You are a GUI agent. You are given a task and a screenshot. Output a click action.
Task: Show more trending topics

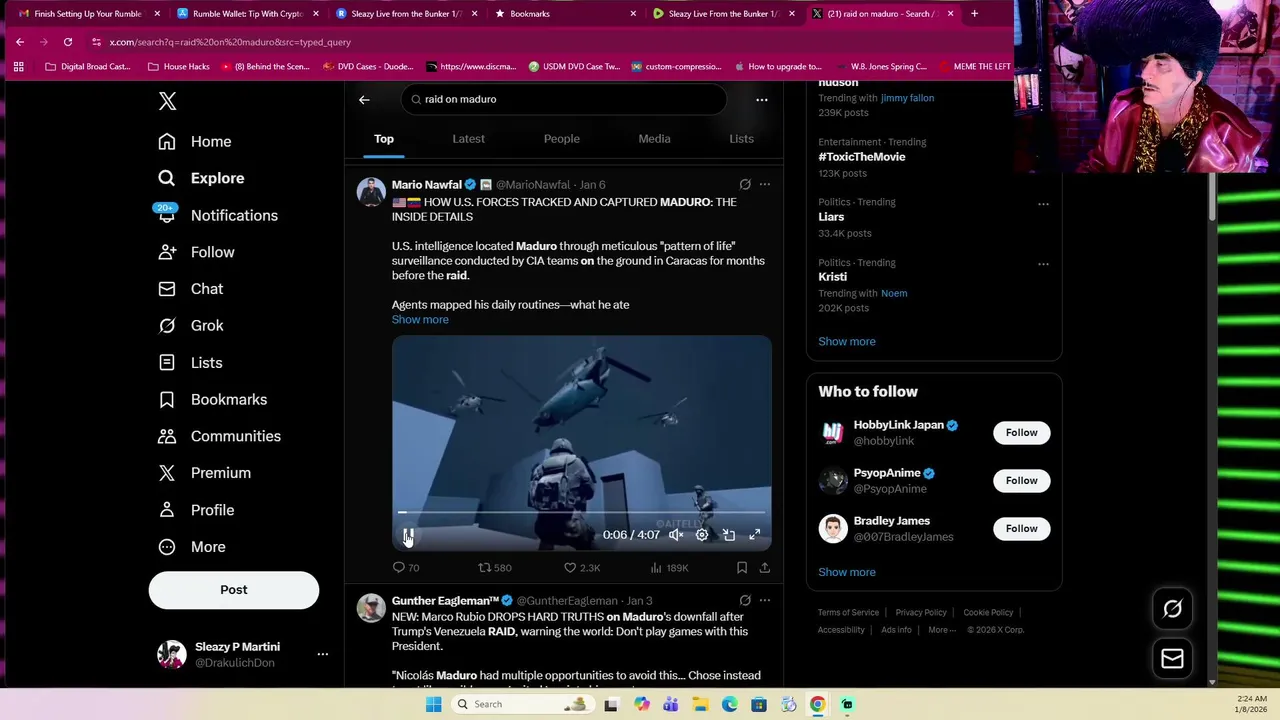coord(847,341)
